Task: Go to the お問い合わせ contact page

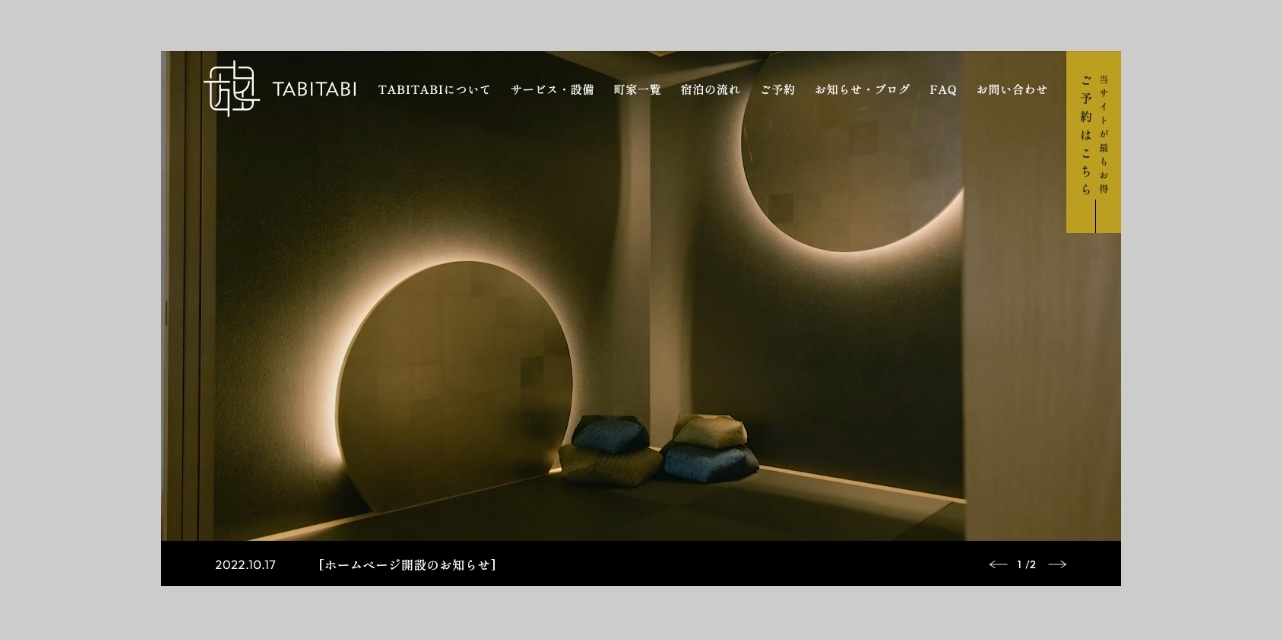Action: tap(1012, 90)
